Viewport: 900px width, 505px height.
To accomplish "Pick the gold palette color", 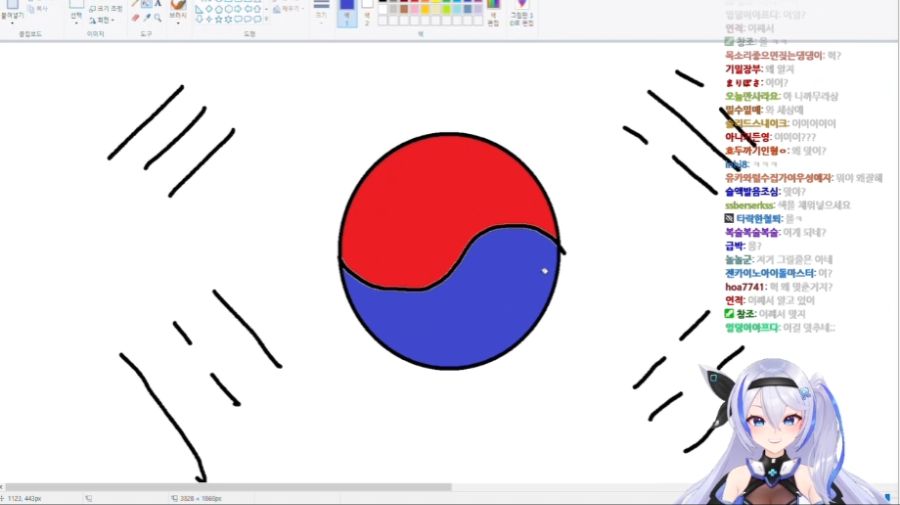I will click(425, 9).
